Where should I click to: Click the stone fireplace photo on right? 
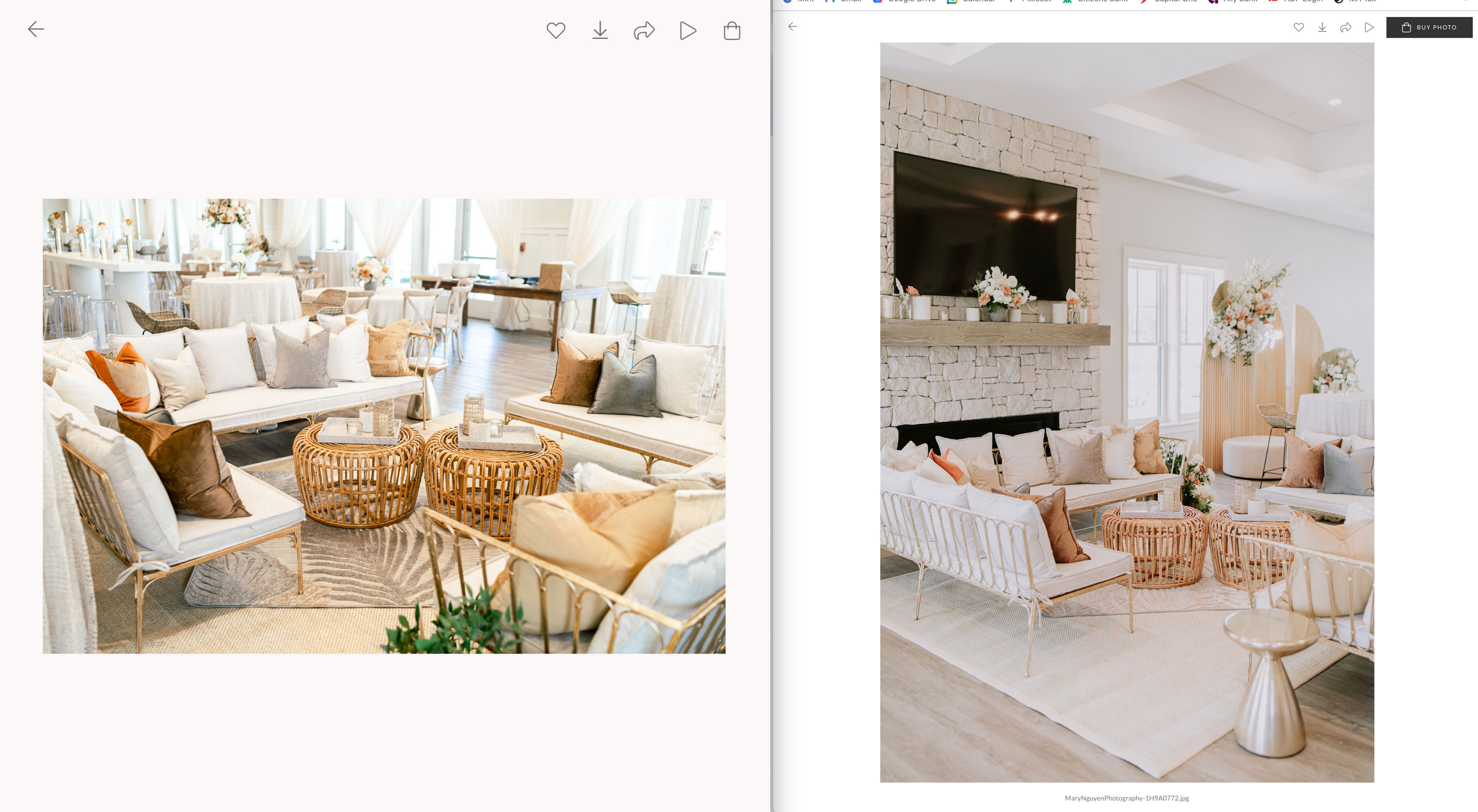pos(1126,412)
